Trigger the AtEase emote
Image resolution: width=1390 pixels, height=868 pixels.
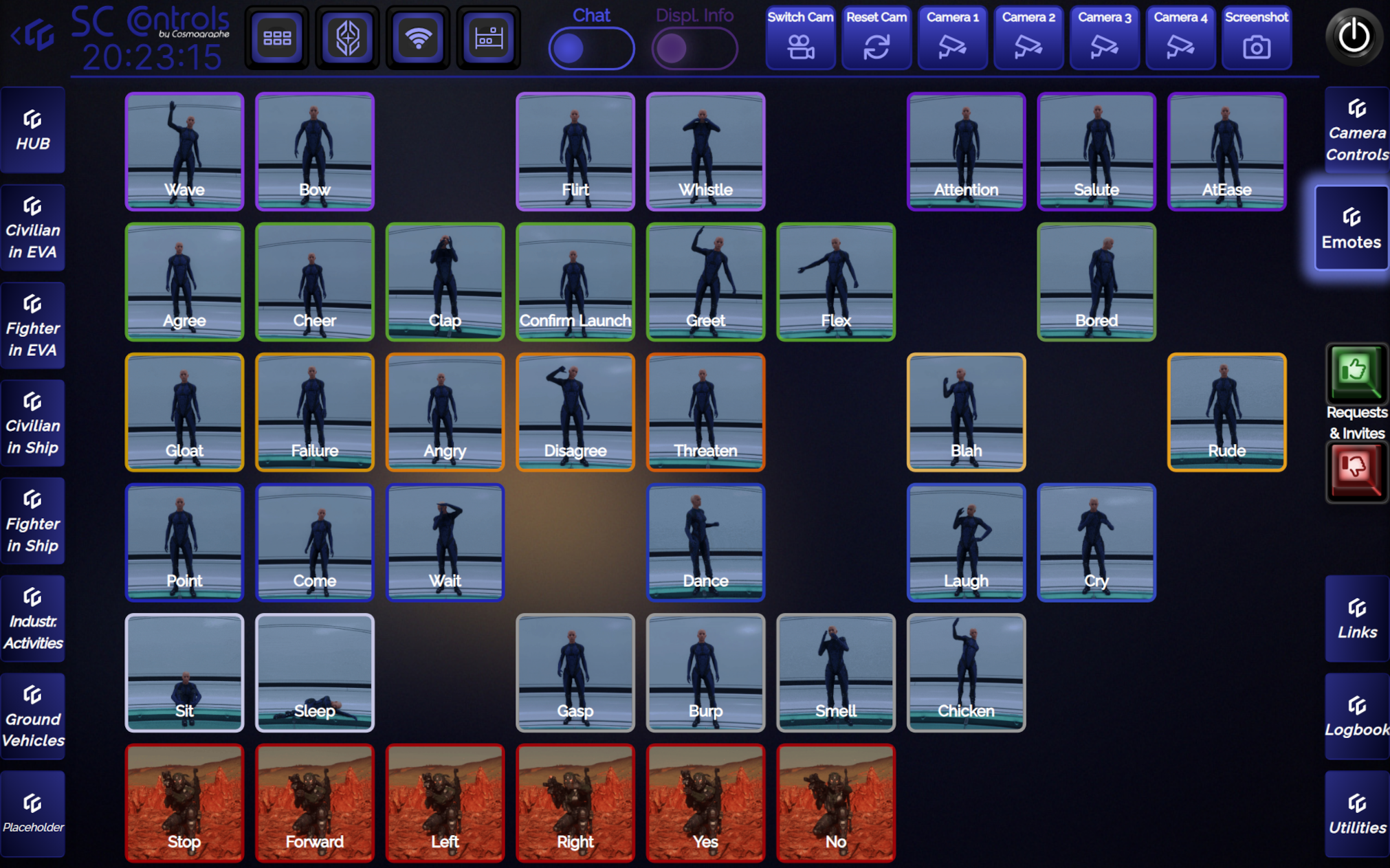[1227, 152]
